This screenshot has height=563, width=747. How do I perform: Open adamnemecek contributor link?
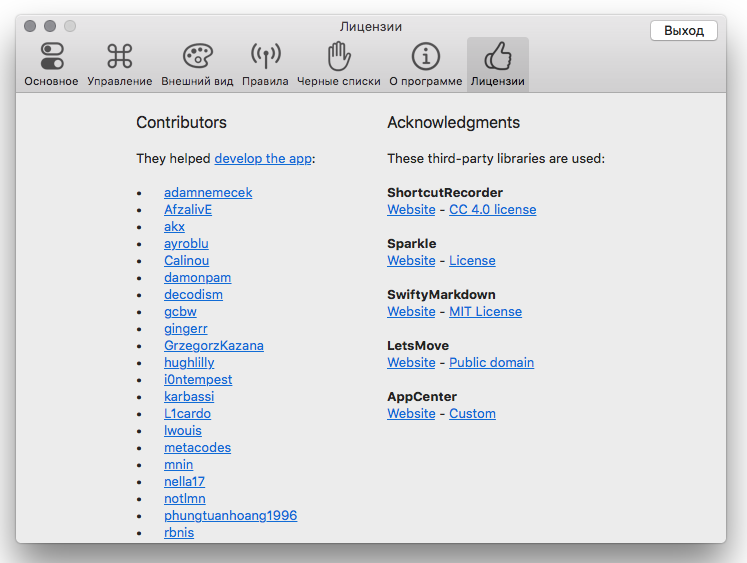(x=208, y=192)
